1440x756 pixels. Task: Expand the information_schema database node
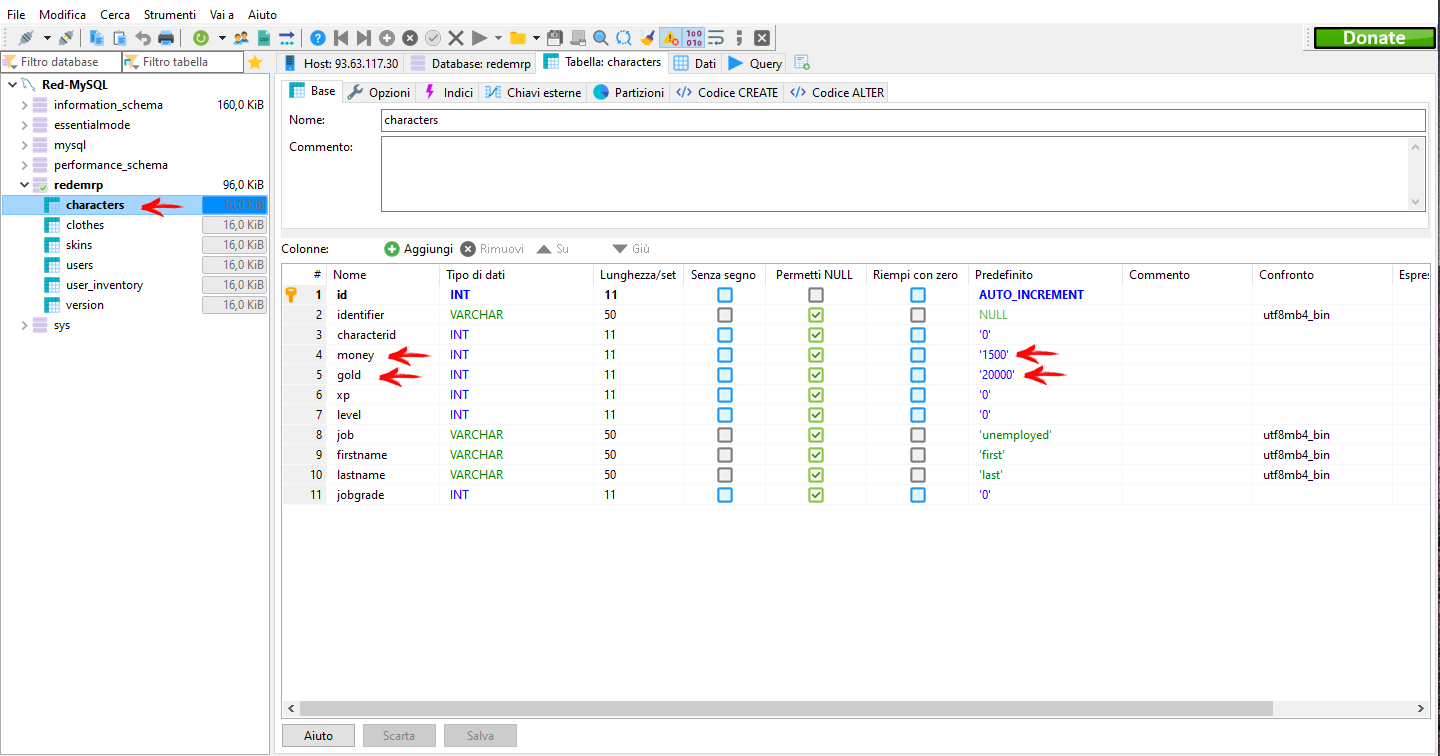click(24, 105)
